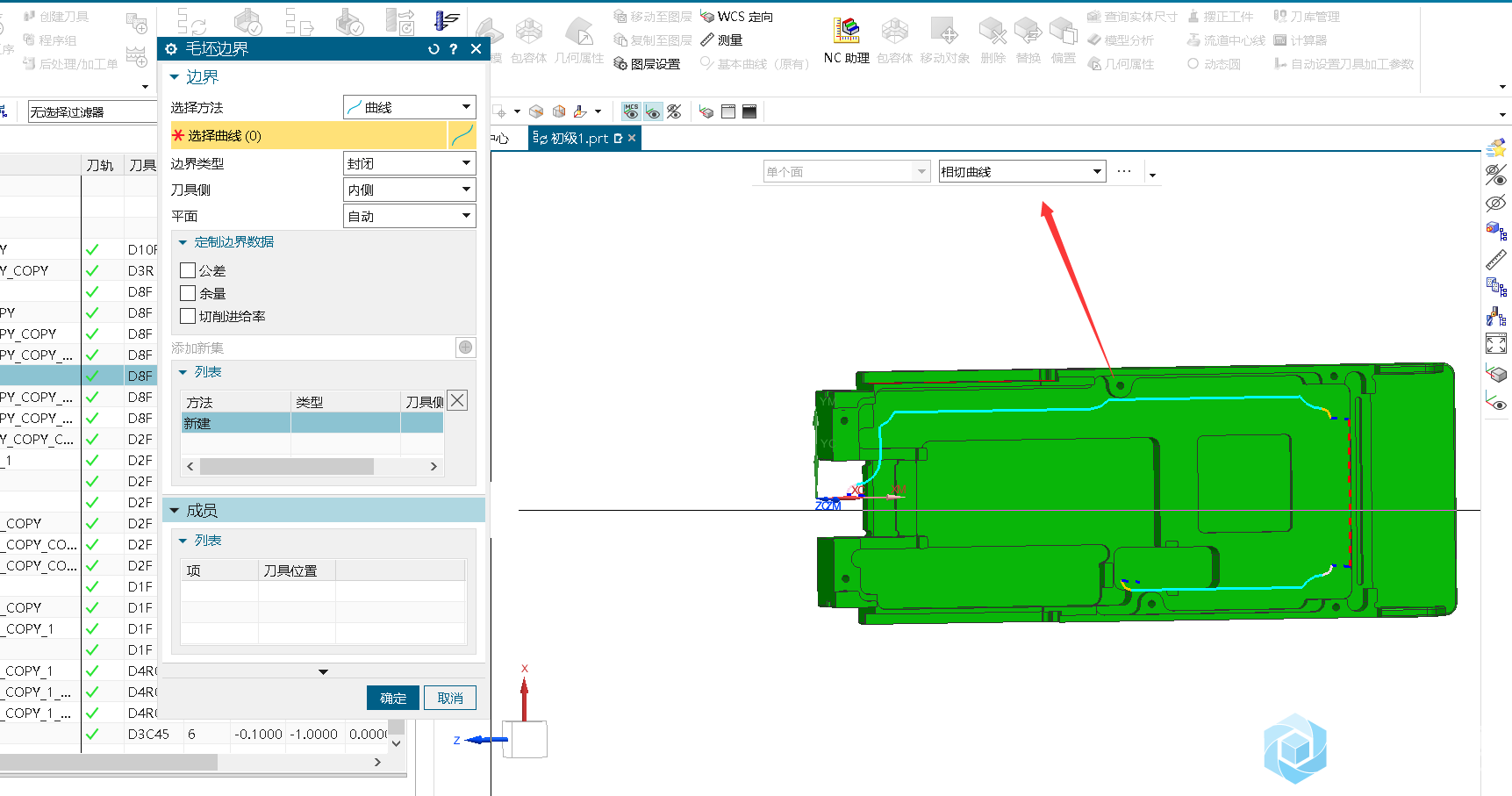The height and width of the screenshot is (796, 1512).
Task: Click the hide (crossed eye) icon in right sidebar
Action: tap(1496, 203)
